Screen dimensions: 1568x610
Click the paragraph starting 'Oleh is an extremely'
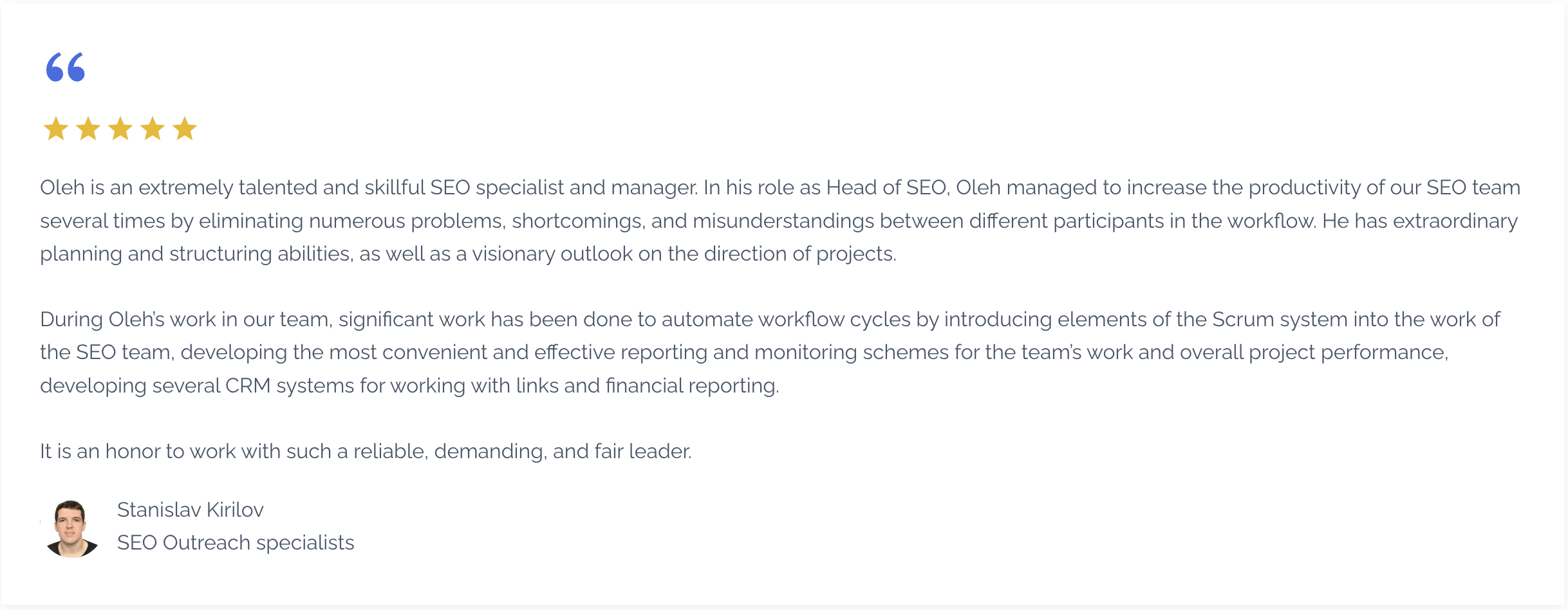[780, 221]
